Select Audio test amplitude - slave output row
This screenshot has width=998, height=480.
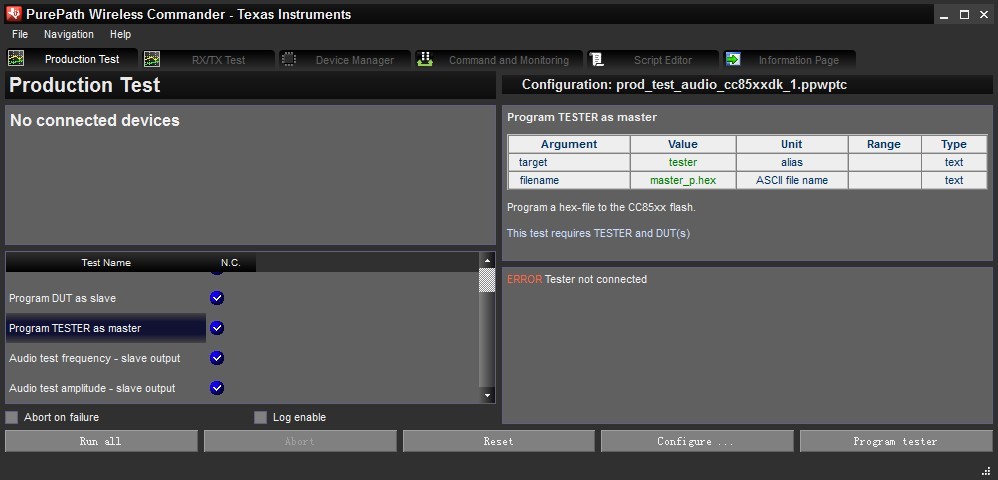point(106,388)
